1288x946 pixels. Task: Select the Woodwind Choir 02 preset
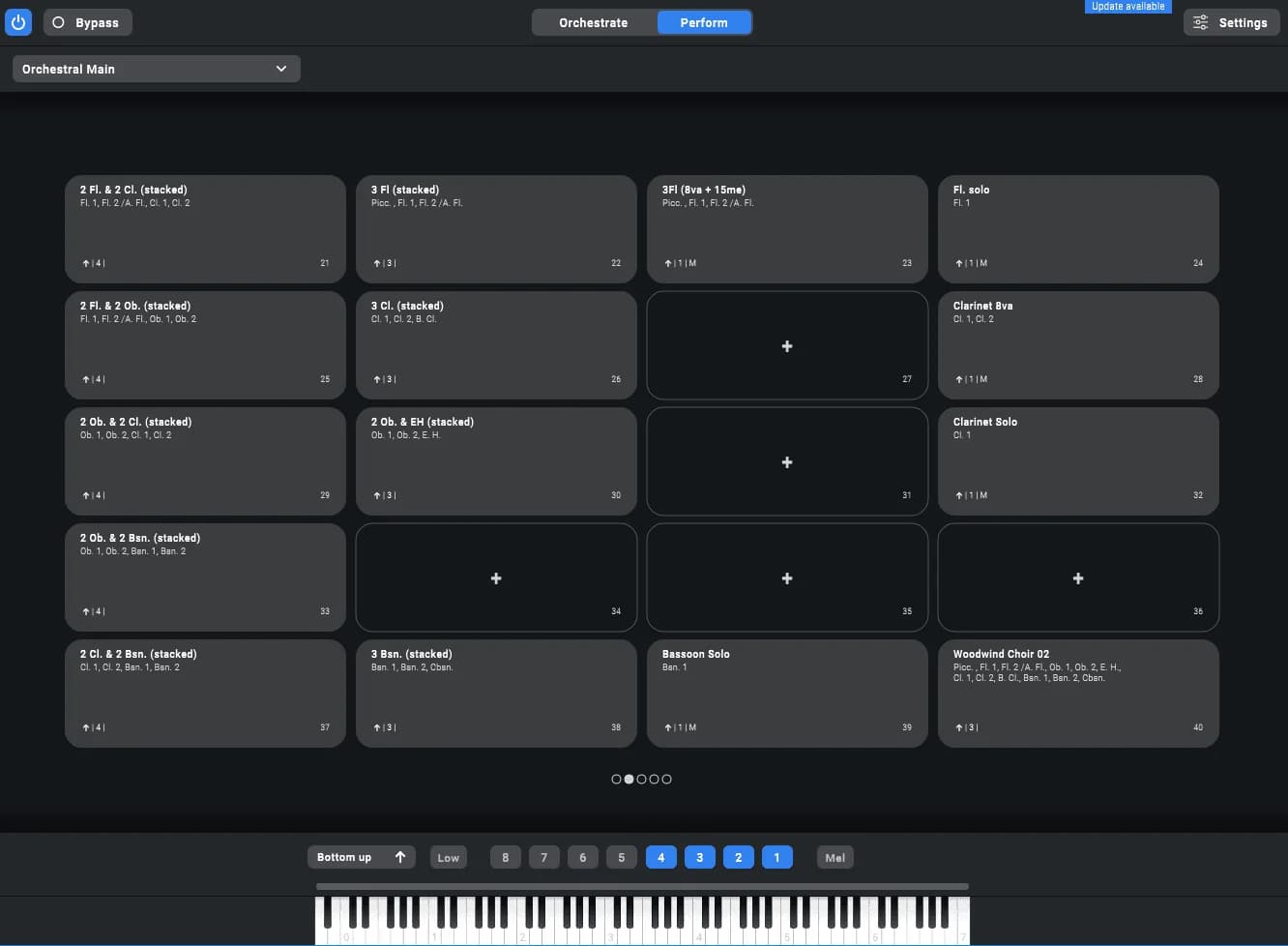[1078, 693]
